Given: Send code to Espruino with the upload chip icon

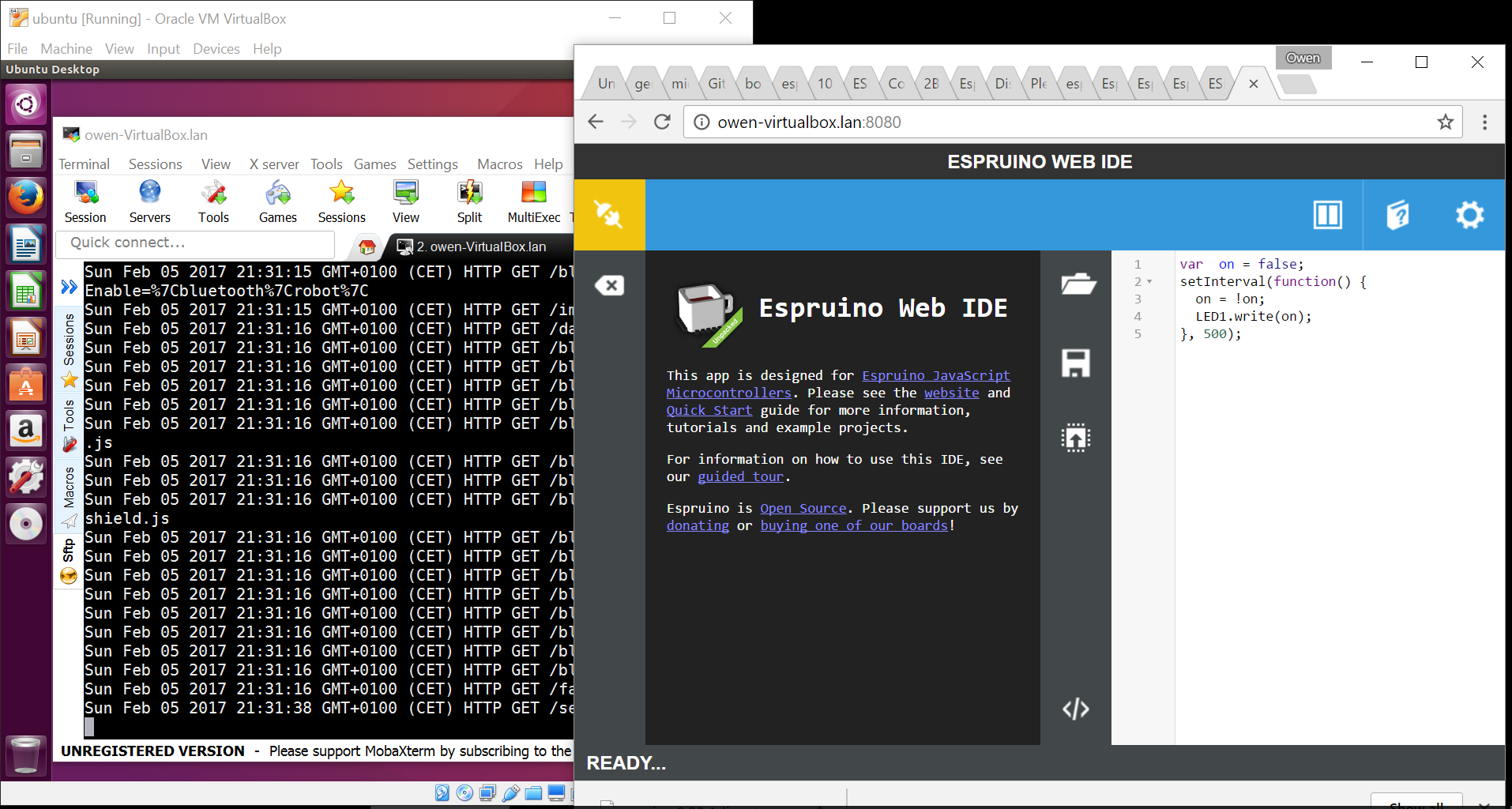Looking at the screenshot, I should point(1076,438).
